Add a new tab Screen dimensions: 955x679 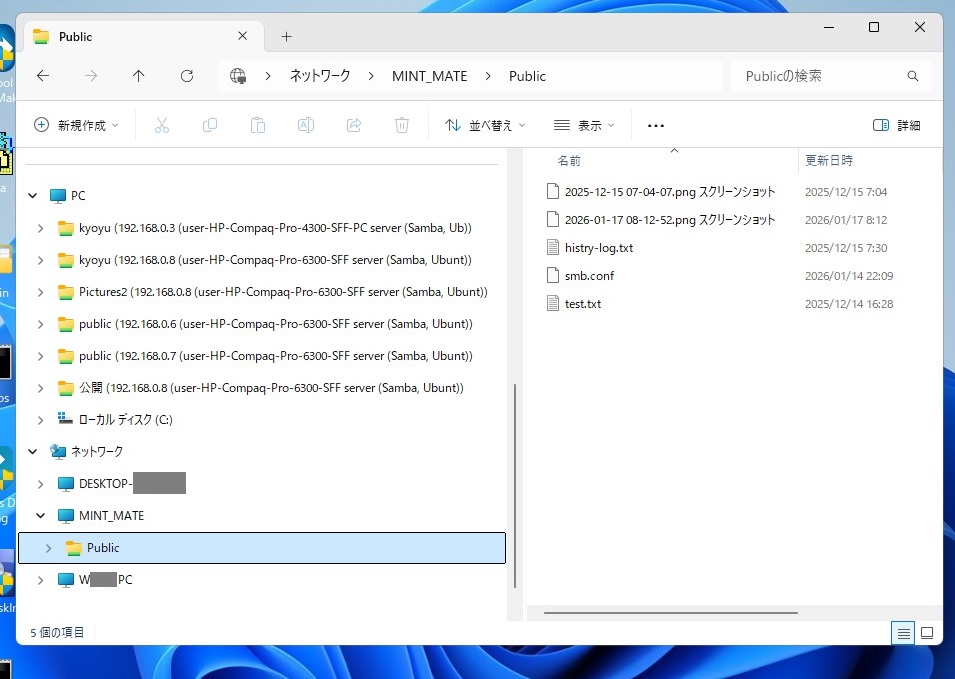(x=286, y=37)
